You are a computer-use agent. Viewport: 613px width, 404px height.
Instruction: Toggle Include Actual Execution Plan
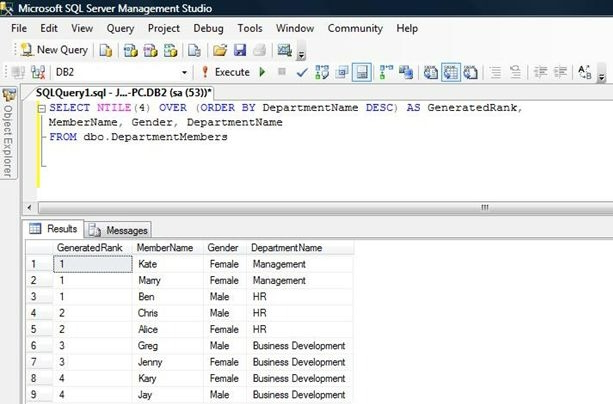386,72
